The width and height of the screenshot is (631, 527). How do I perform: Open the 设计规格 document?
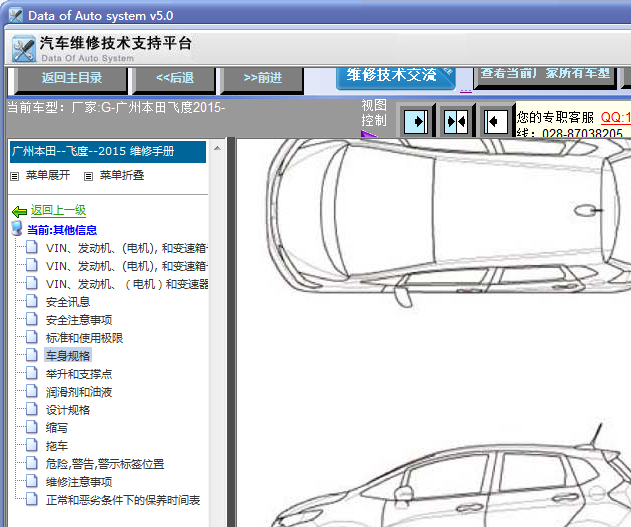[68, 410]
